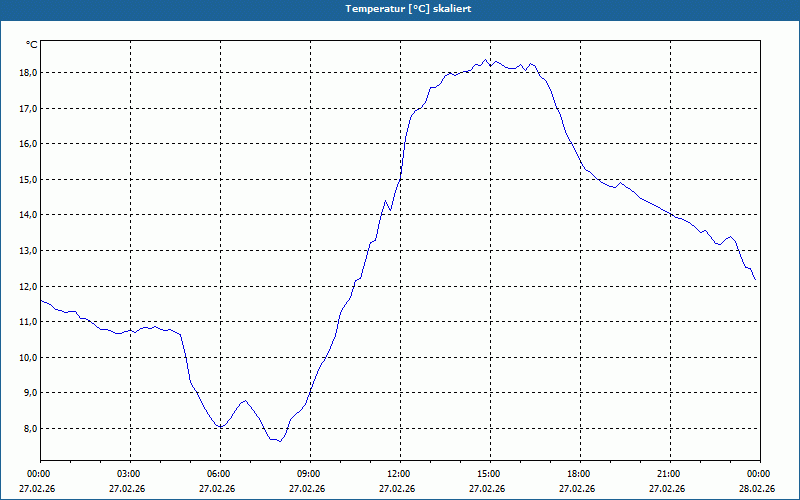The image size is (800, 500).
Task: Click the °C unit label above y-axis
Action: 32,45
